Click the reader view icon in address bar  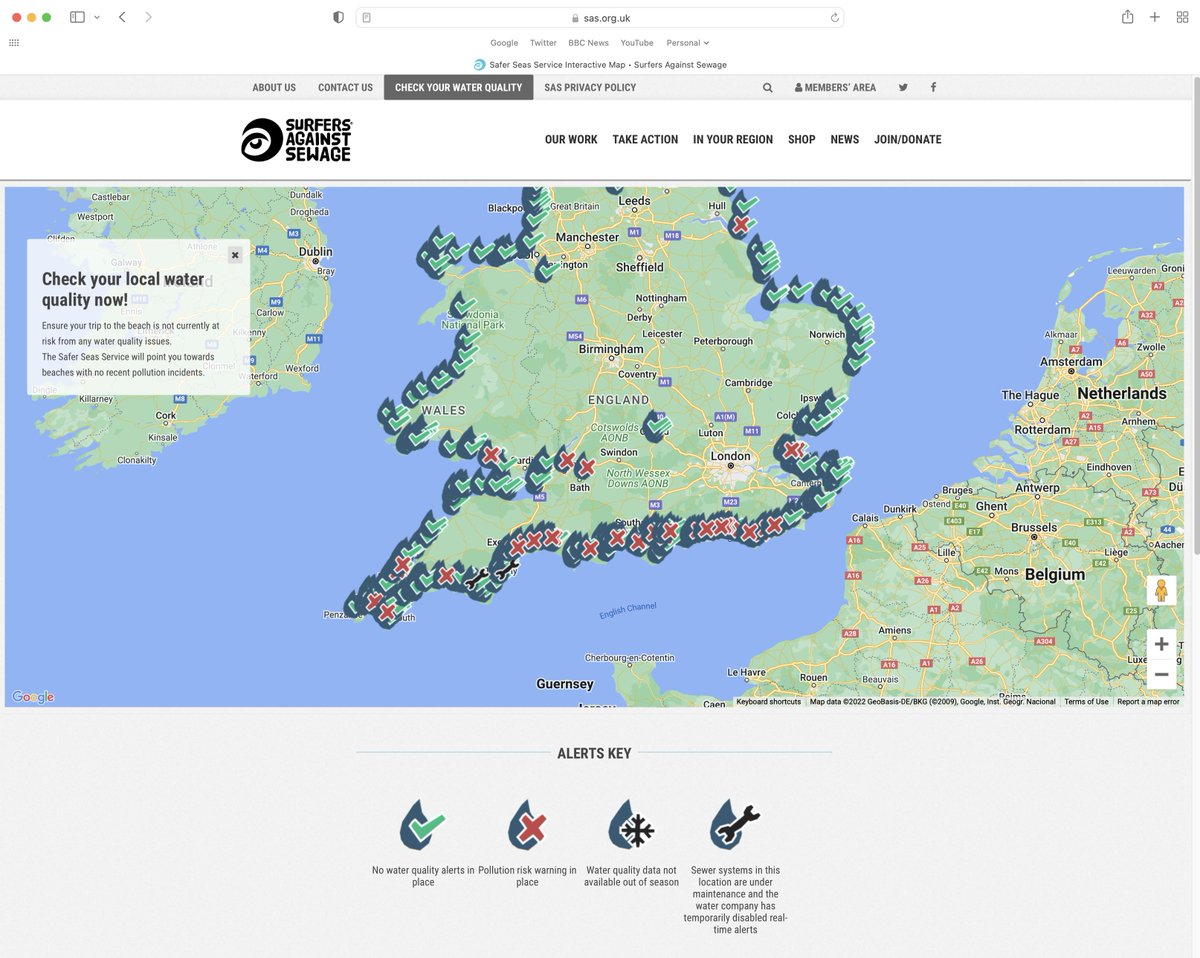pos(367,17)
